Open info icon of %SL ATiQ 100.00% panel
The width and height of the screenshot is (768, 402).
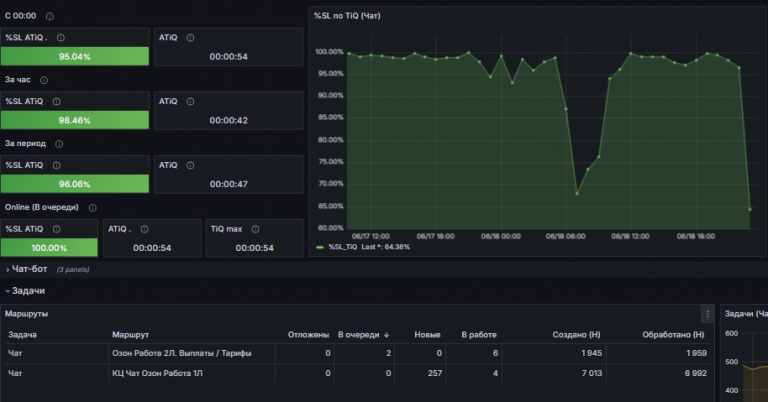(x=56, y=229)
